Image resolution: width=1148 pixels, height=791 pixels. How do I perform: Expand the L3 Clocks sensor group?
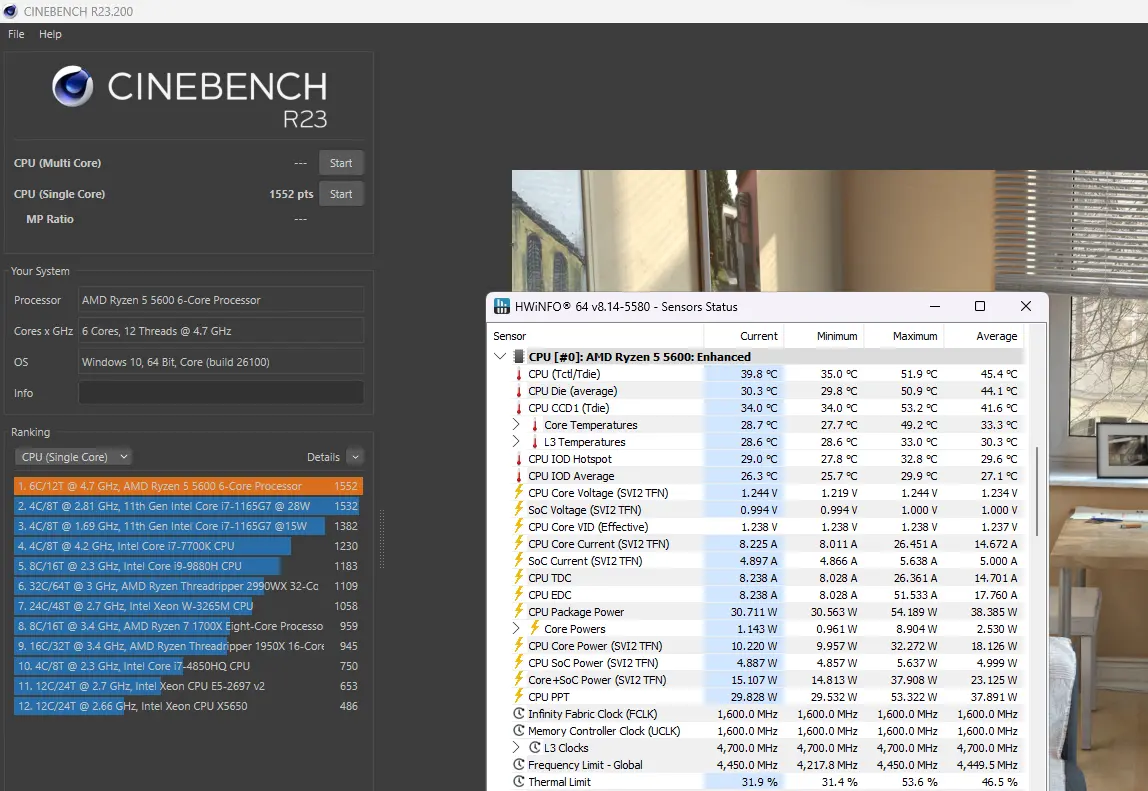tap(515, 748)
